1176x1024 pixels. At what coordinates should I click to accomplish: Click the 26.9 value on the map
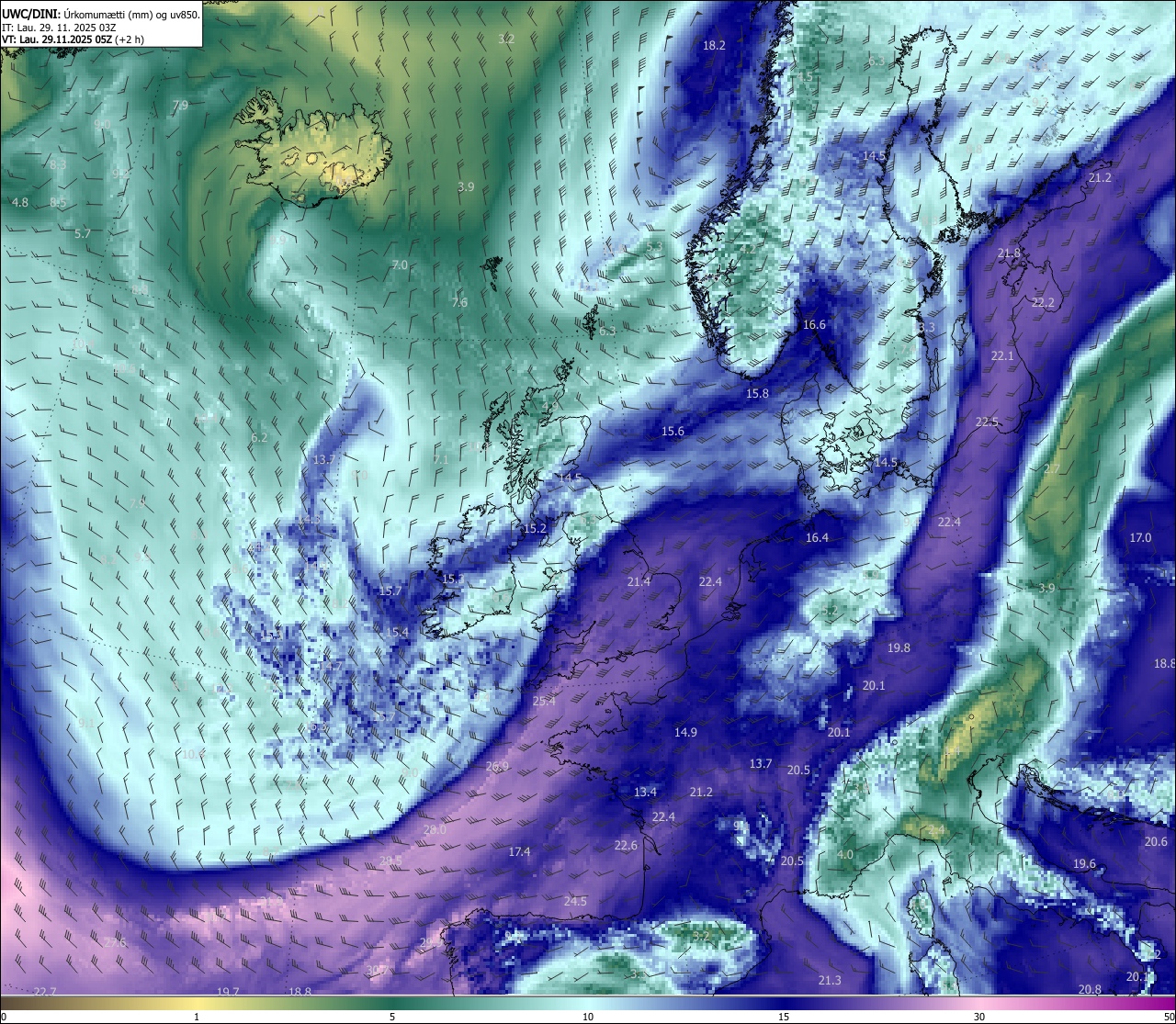[497, 766]
